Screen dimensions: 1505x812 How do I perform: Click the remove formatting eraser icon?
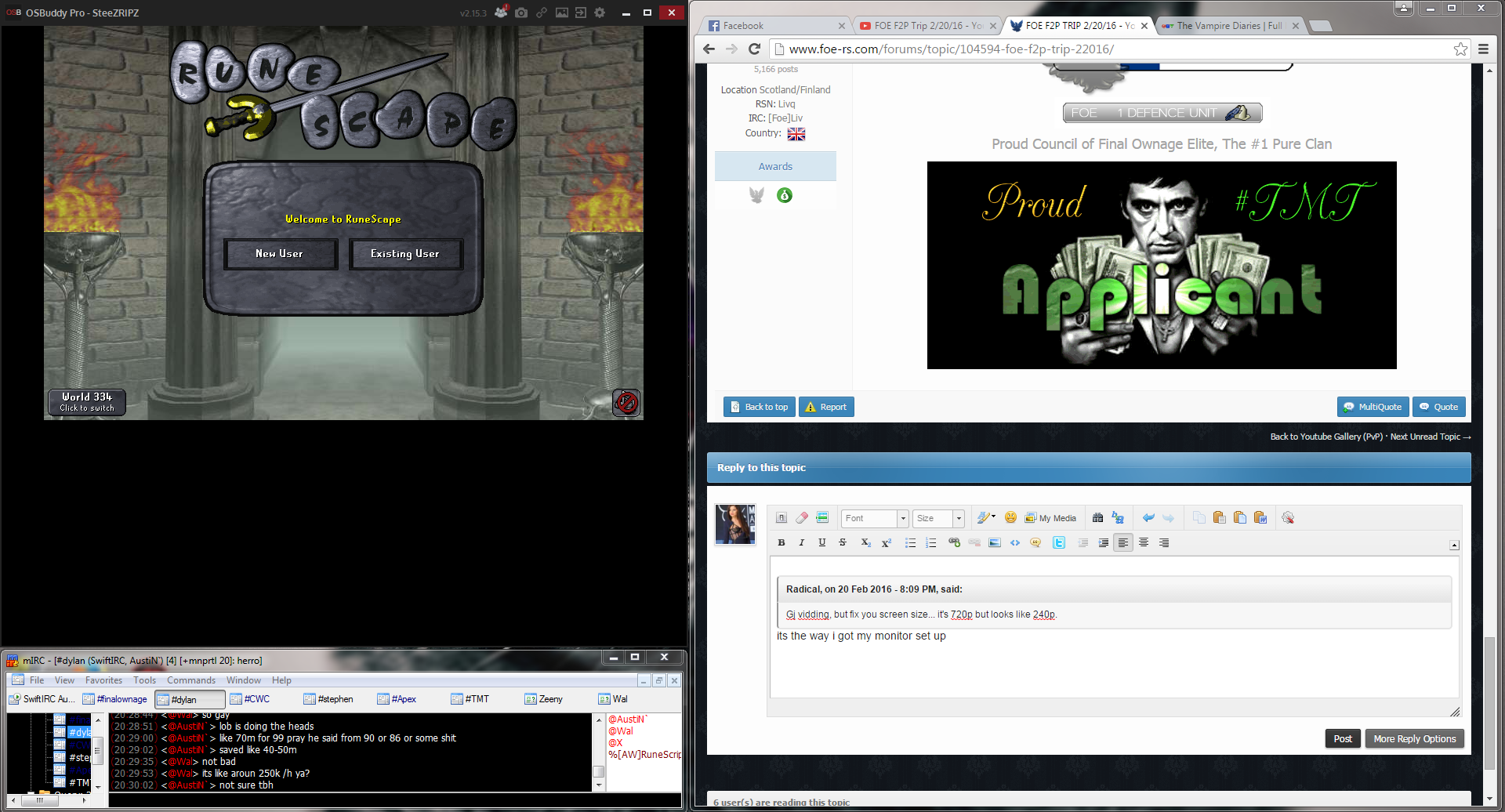pyautogui.click(x=802, y=517)
